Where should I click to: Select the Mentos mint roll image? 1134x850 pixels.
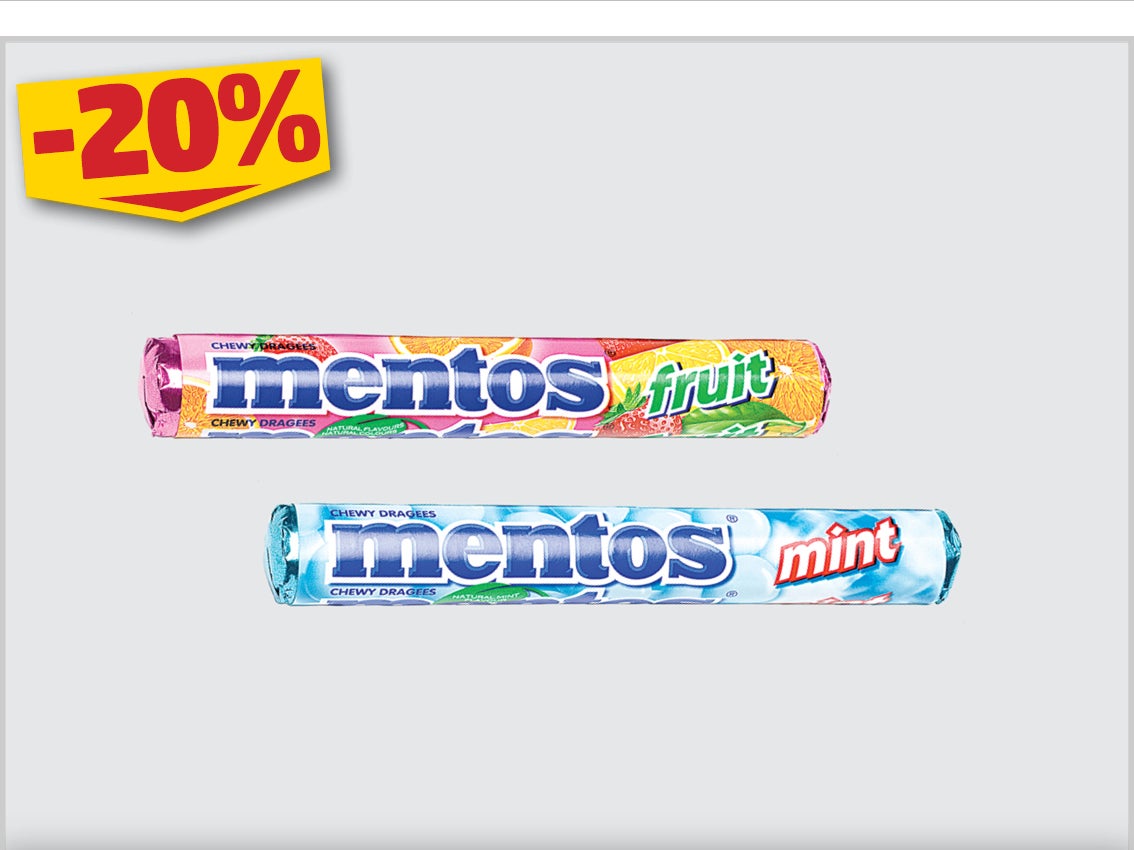(614, 556)
